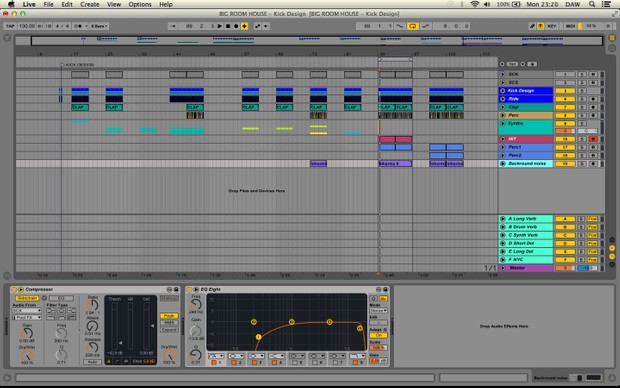The image size is (620, 388).
Task: Toggle the yellow MIDI overdub button
Action: [244, 26]
